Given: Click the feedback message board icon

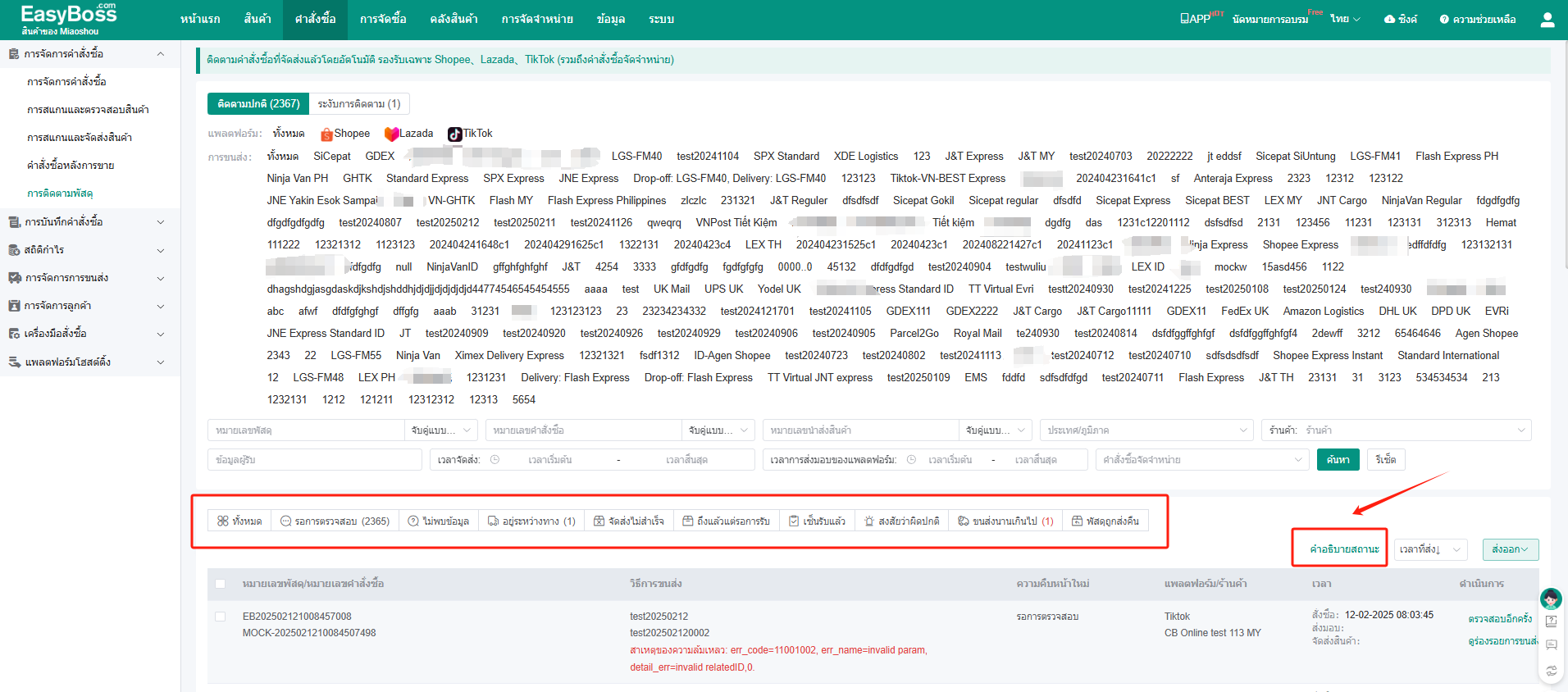Looking at the screenshot, I should pyautogui.click(x=1551, y=644).
